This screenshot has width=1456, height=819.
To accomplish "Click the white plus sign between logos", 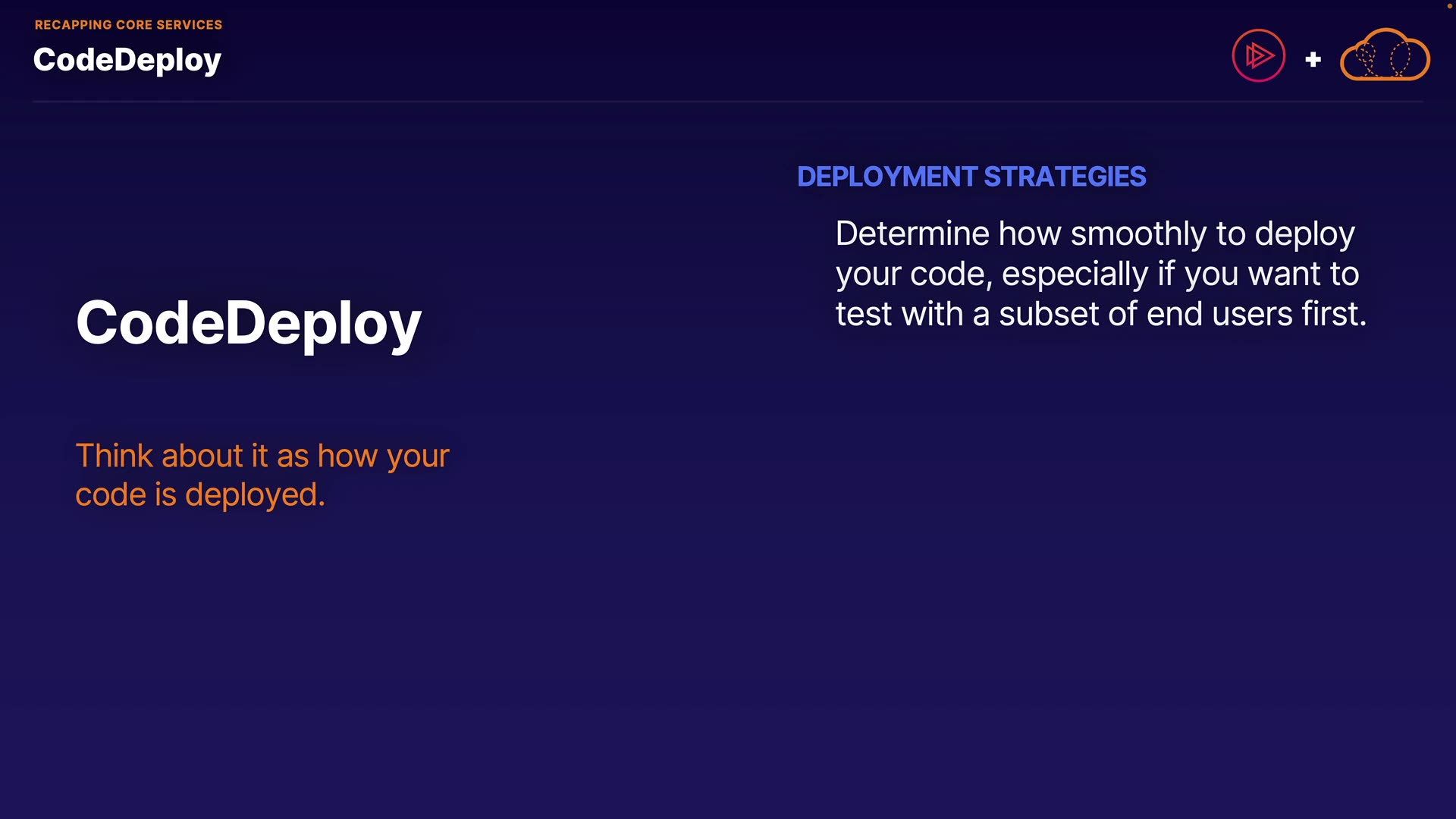I will (x=1313, y=59).
